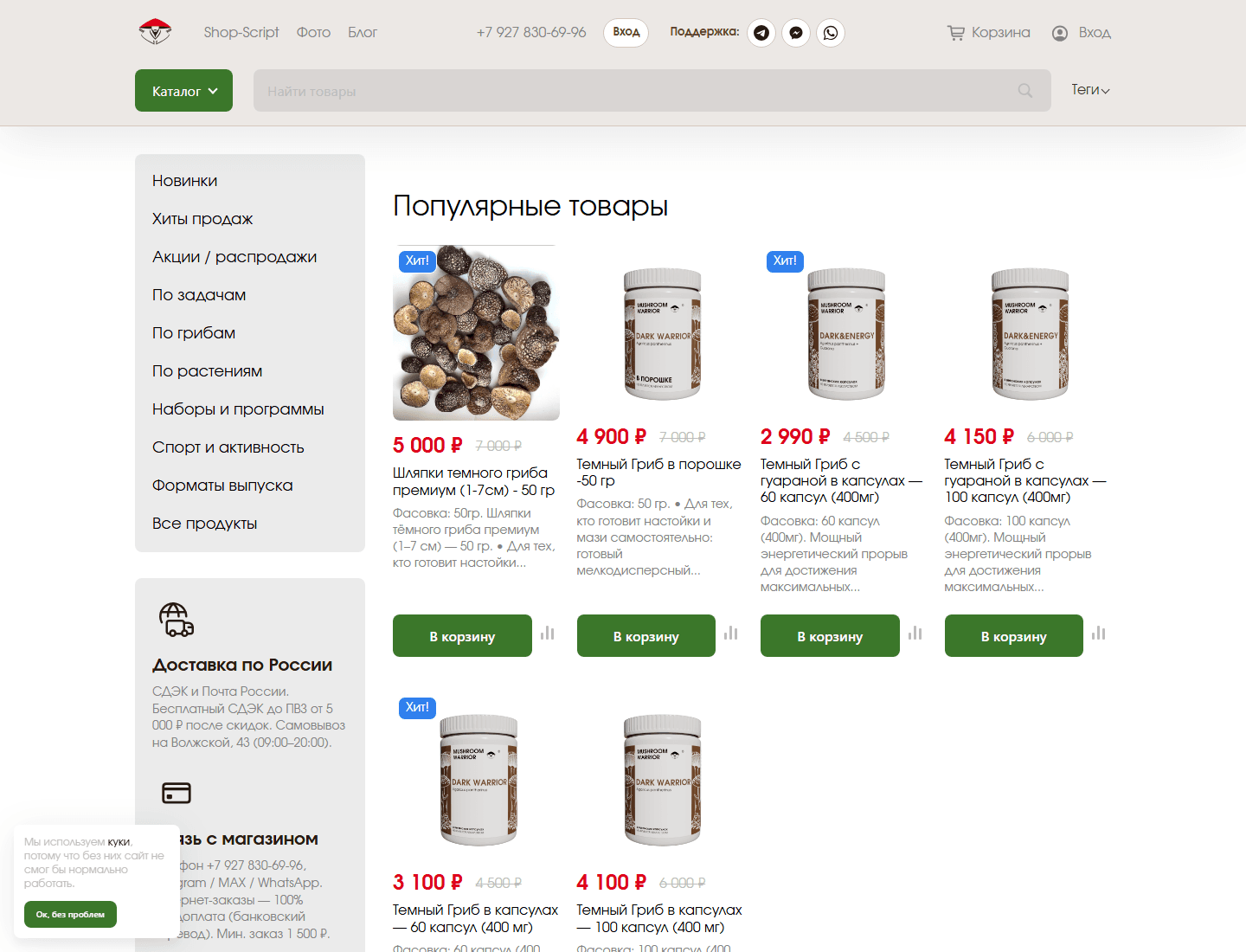Image resolution: width=1246 pixels, height=952 pixels.
Task: Open Форматы выпуска category
Action: (x=222, y=486)
